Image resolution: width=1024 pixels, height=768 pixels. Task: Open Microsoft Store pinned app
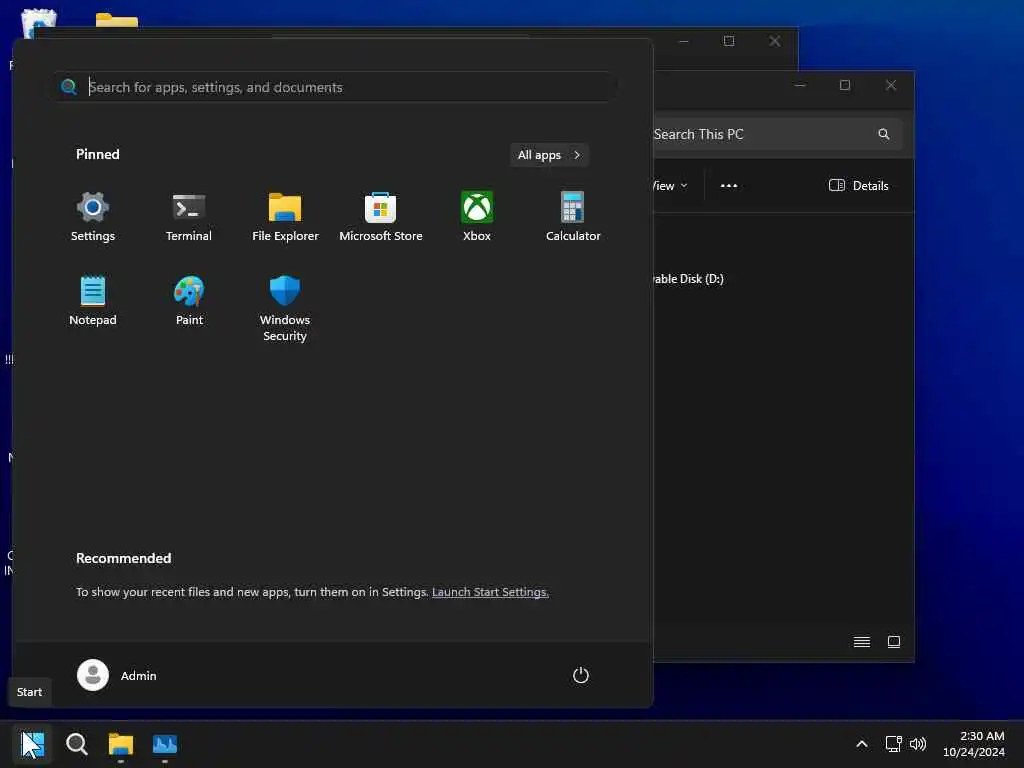[x=381, y=216]
